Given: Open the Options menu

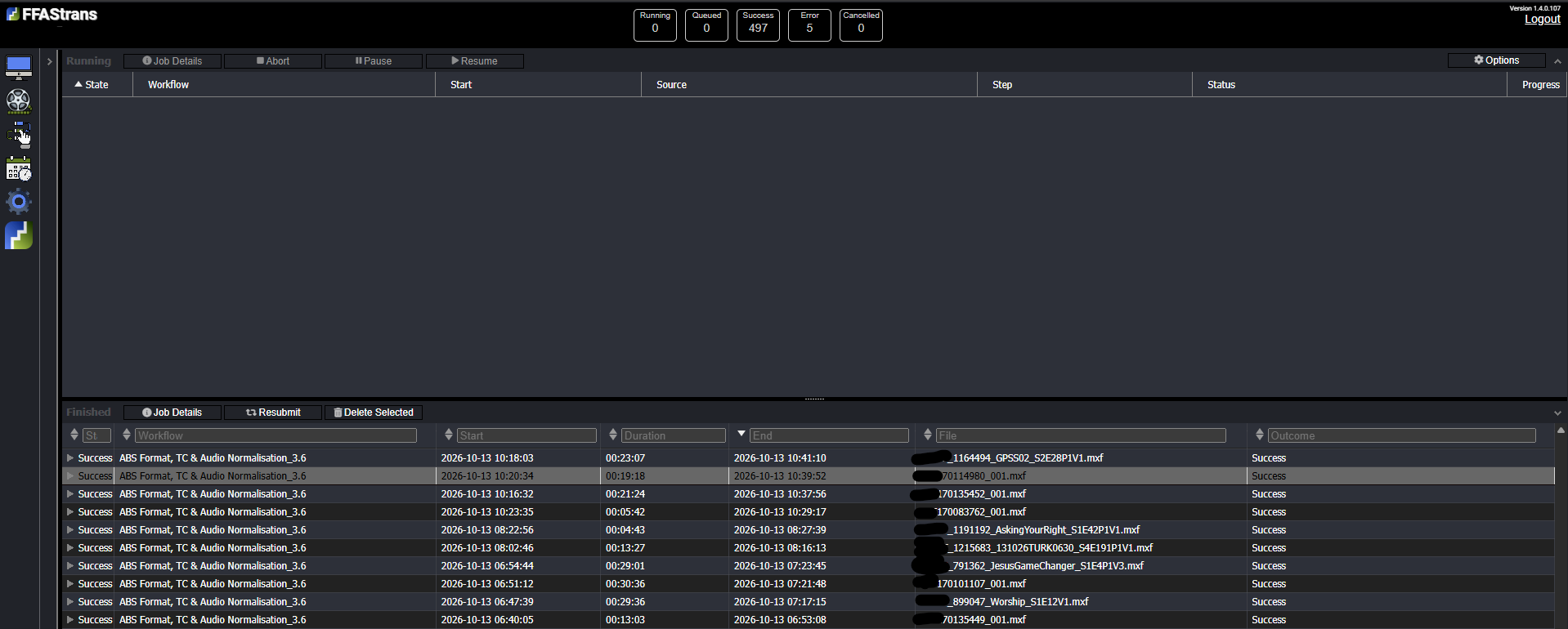Looking at the screenshot, I should (x=1497, y=60).
